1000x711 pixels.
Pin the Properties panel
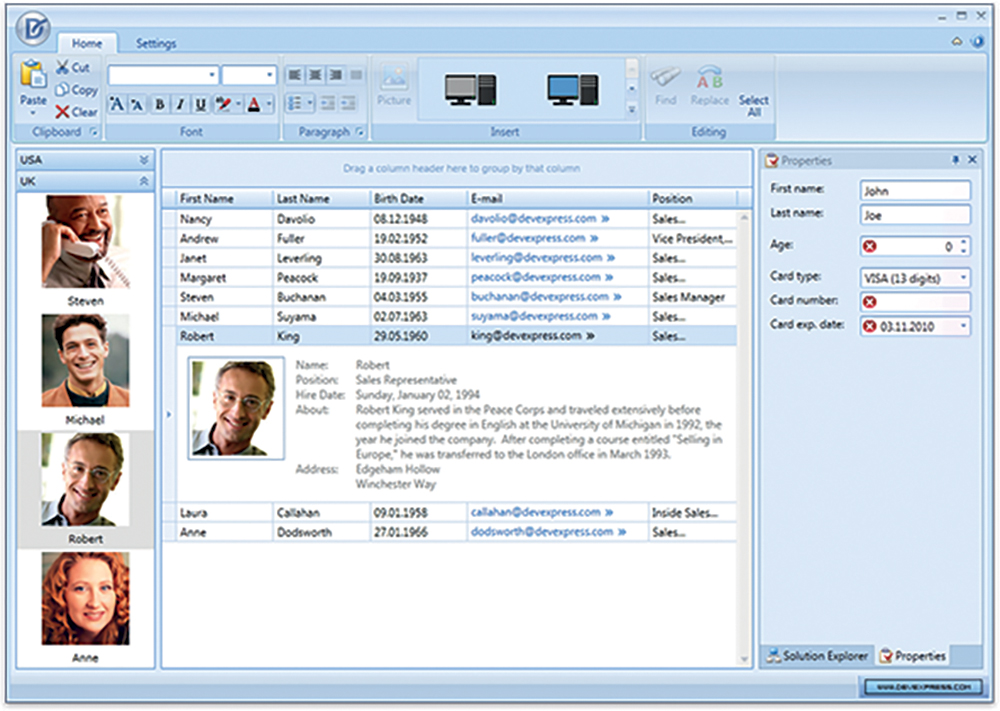point(955,160)
